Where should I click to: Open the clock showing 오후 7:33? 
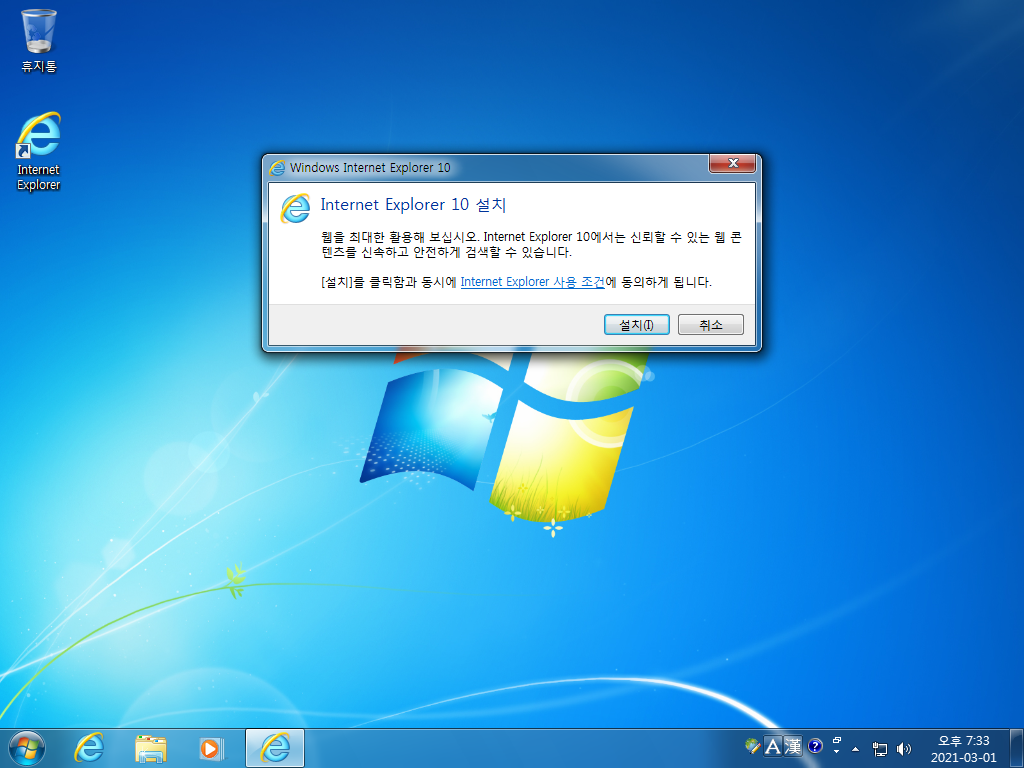tap(964, 749)
